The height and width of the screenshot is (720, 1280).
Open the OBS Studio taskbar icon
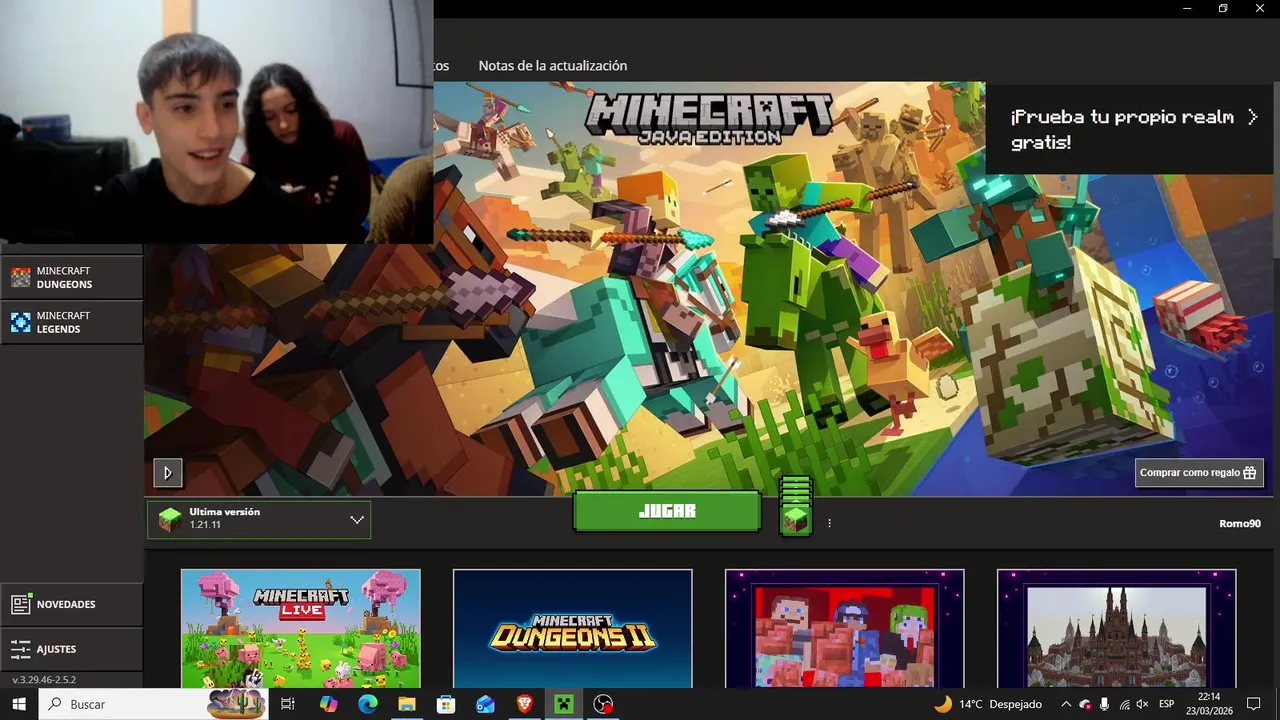click(x=603, y=704)
